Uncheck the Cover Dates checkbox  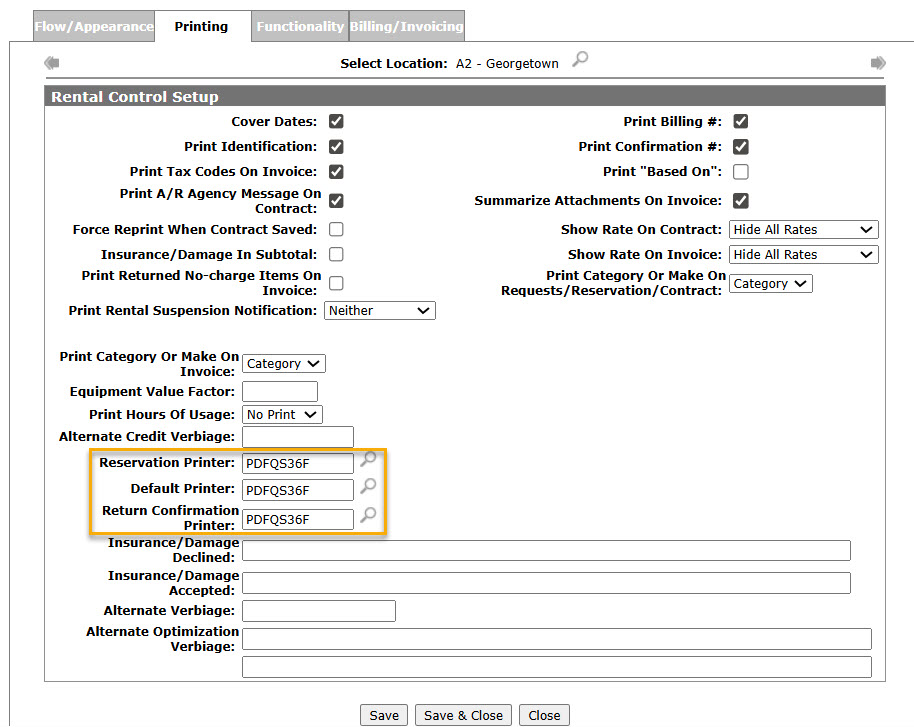[x=336, y=122]
